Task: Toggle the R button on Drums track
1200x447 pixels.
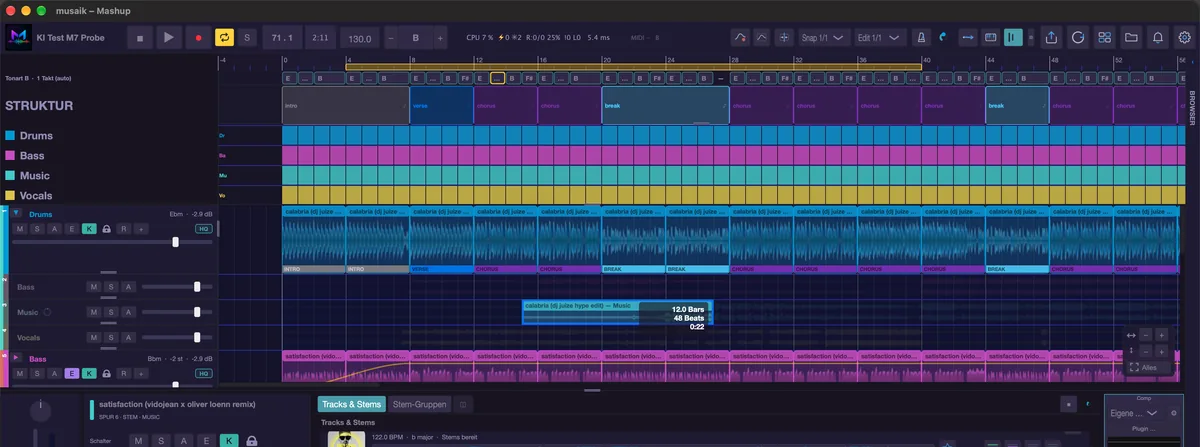Action: [x=124, y=229]
